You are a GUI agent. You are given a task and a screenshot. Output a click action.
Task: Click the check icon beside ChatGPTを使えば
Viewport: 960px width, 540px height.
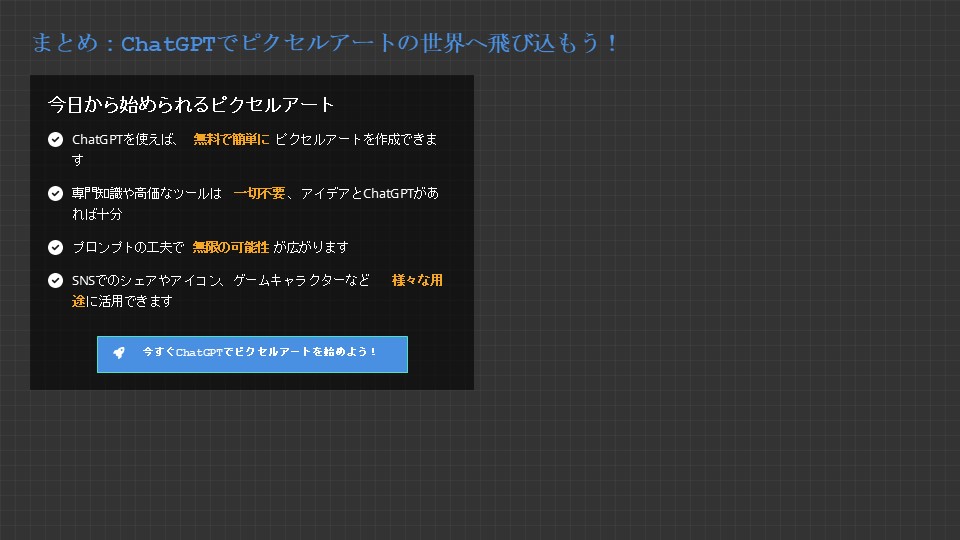pos(55,140)
